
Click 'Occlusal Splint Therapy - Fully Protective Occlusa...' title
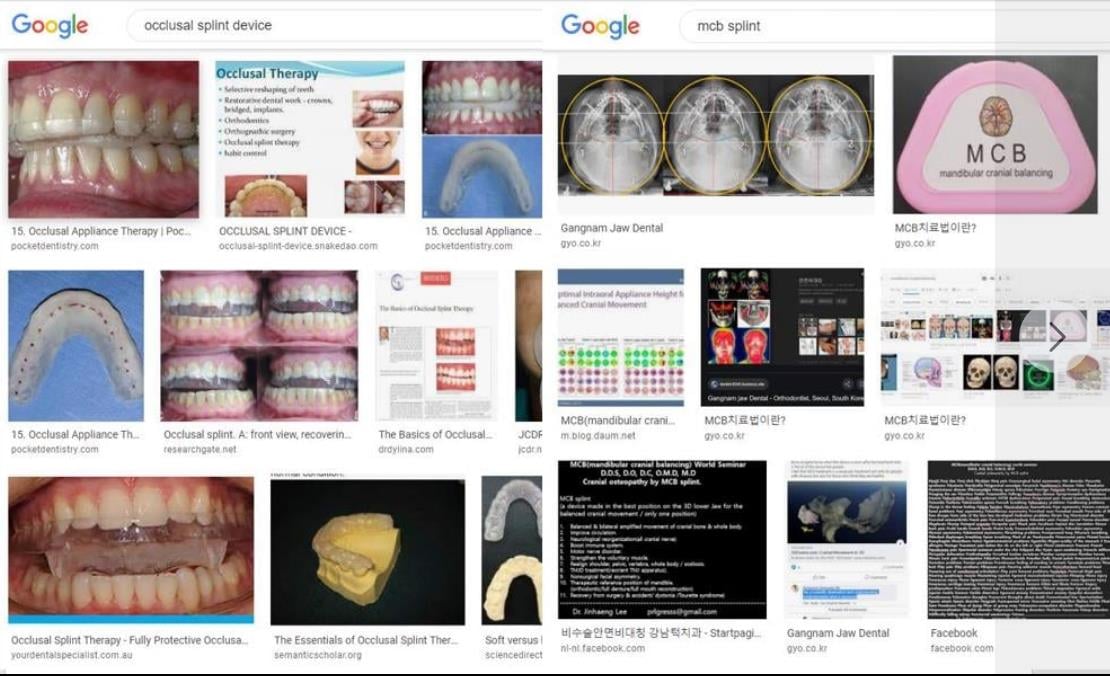click(130, 640)
